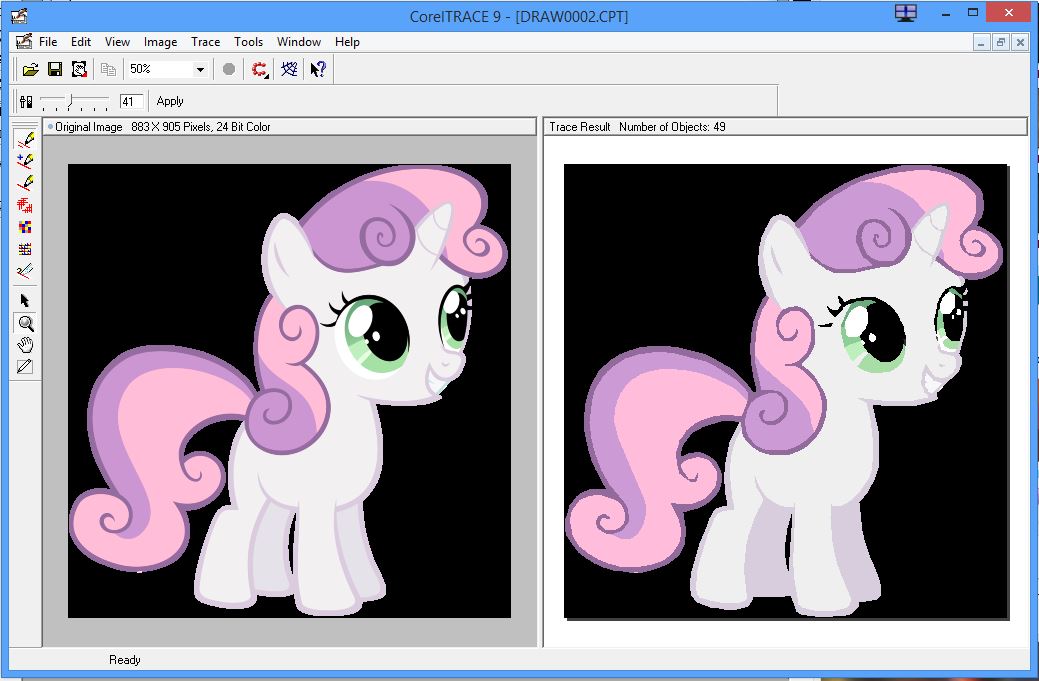
Task: Close the inner DRAW0002.CPT document window
Action: tap(1020, 42)
